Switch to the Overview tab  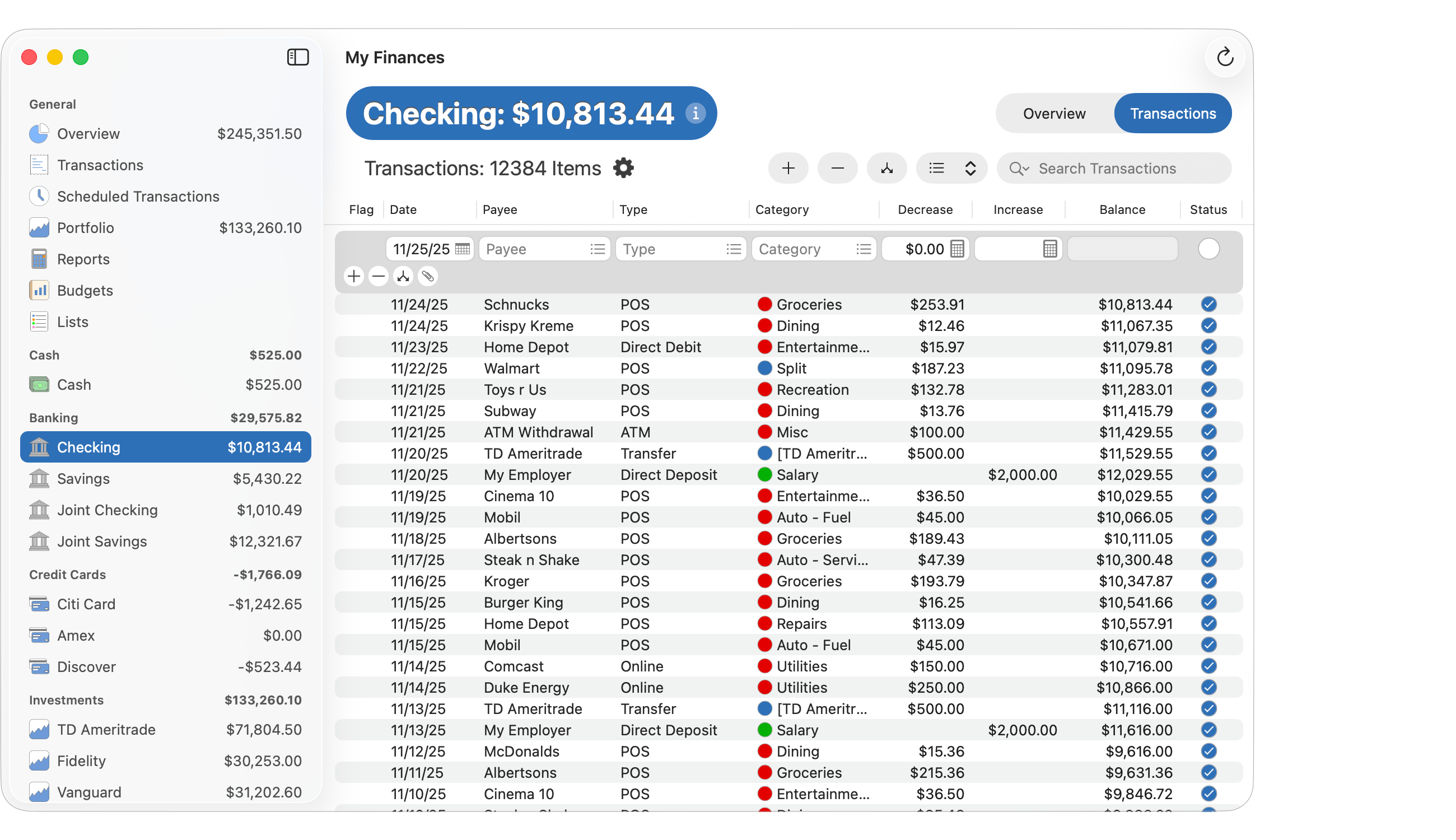pos(1054,114)
